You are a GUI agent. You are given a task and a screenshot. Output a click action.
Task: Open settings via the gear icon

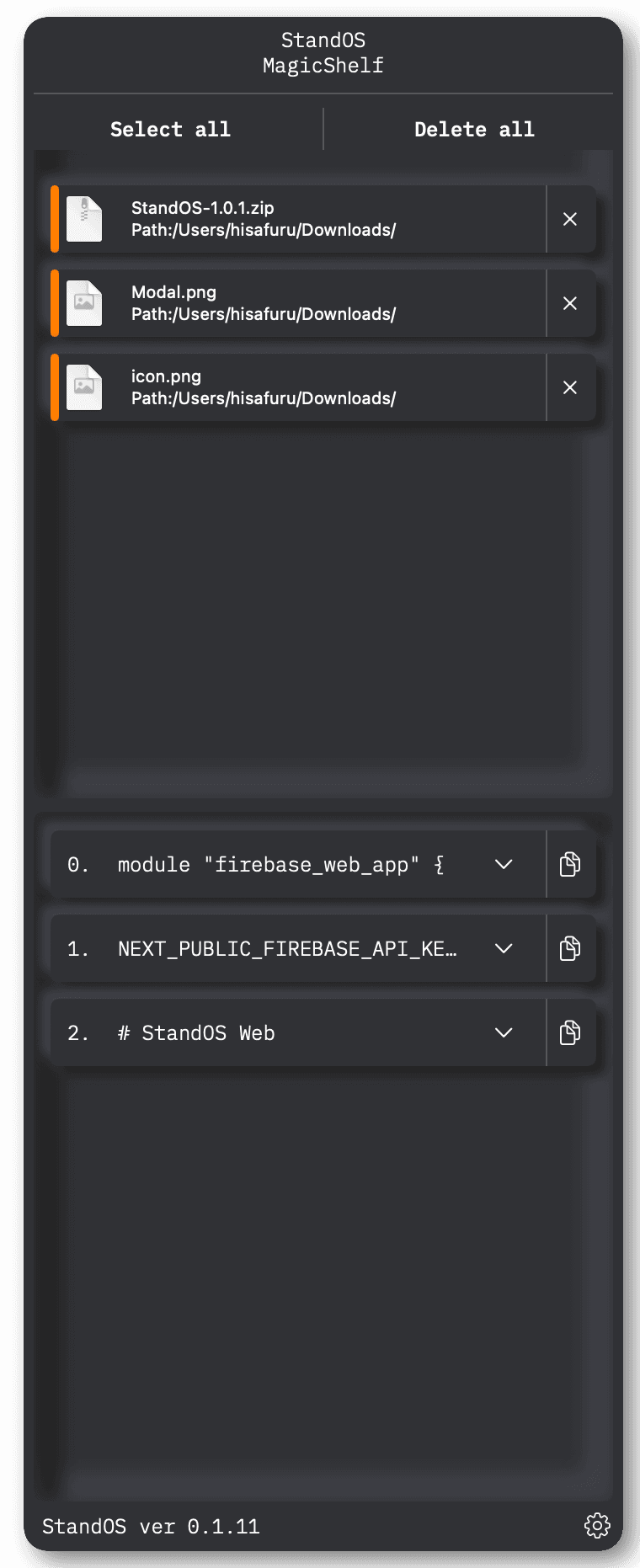click(x=598, y=1527)
